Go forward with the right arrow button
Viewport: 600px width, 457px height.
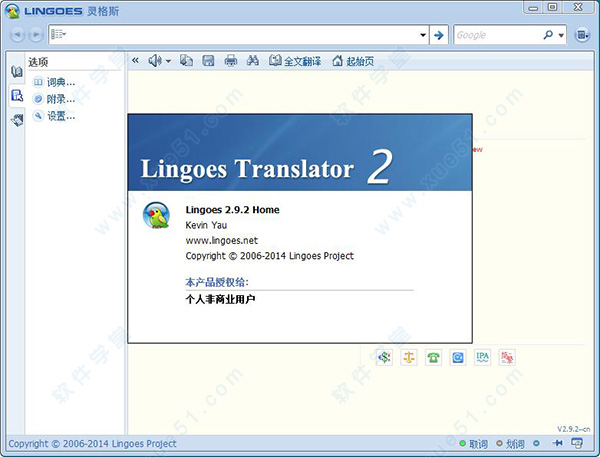pos(36,35)
